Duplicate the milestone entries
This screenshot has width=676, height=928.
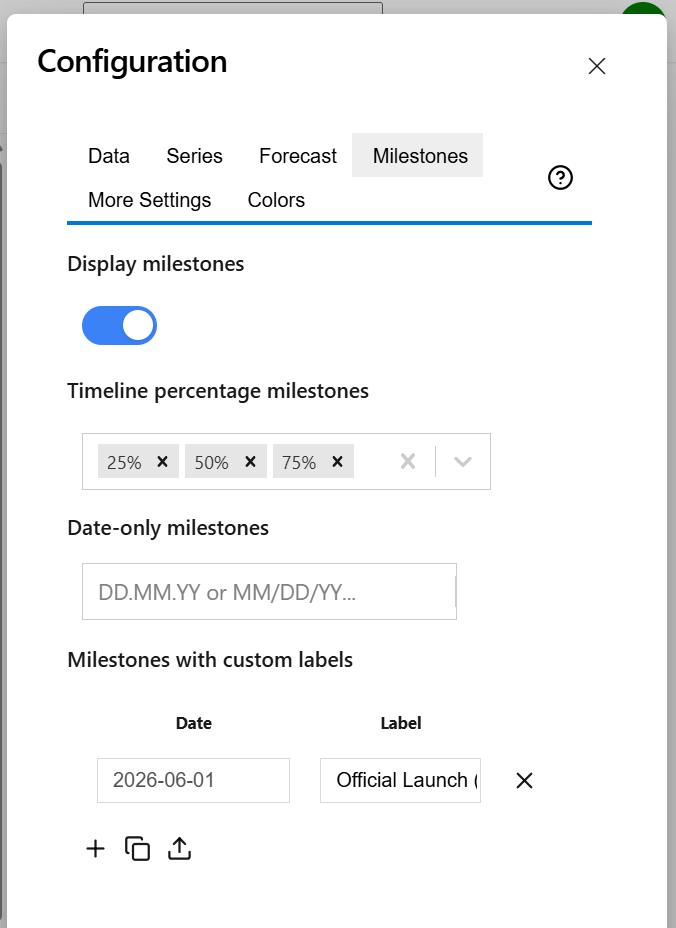137,848
